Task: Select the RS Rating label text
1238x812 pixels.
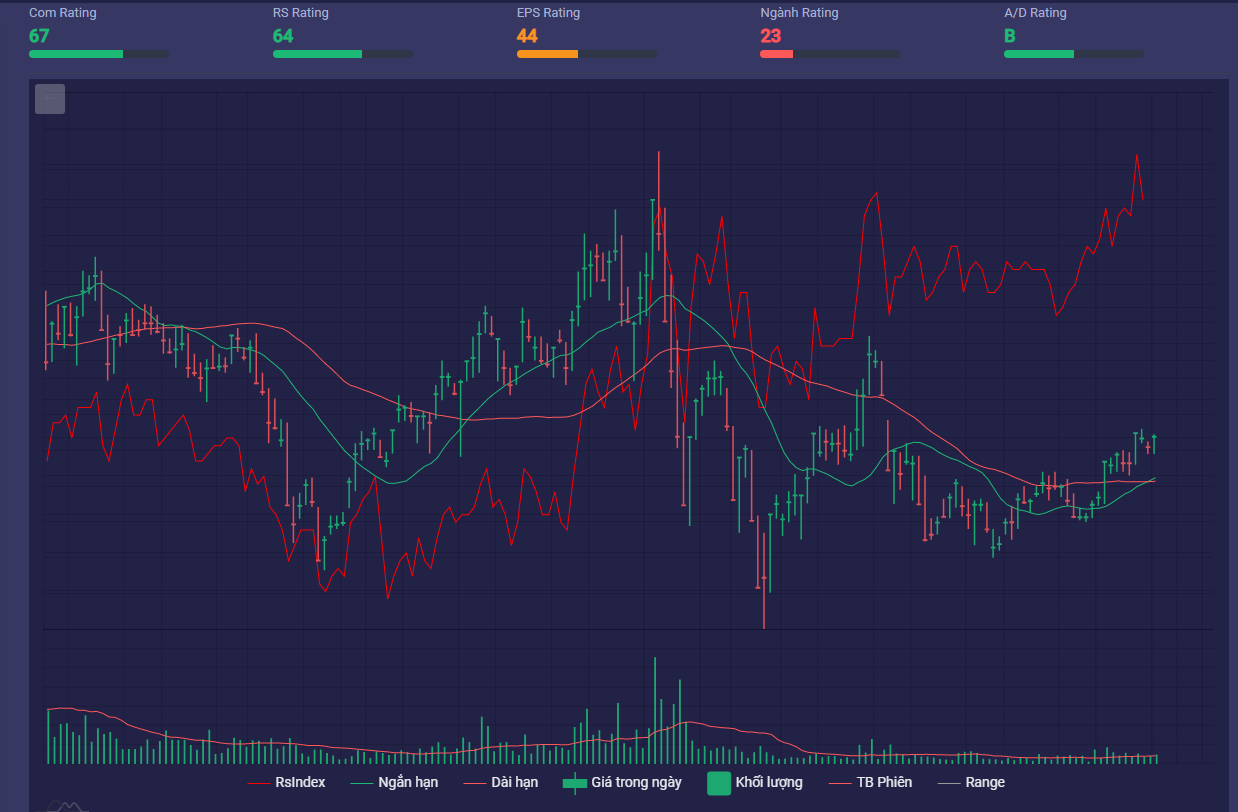Action: click(300, 13)
